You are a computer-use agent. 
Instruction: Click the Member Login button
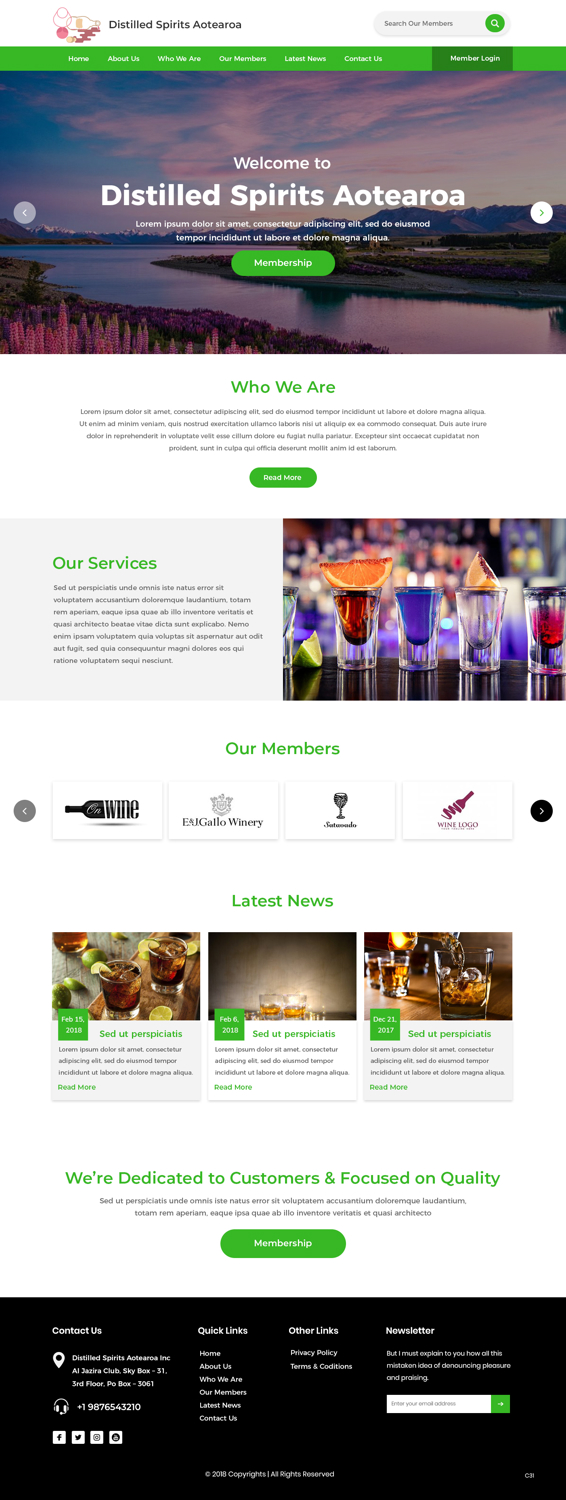click(x=472, y=58)
